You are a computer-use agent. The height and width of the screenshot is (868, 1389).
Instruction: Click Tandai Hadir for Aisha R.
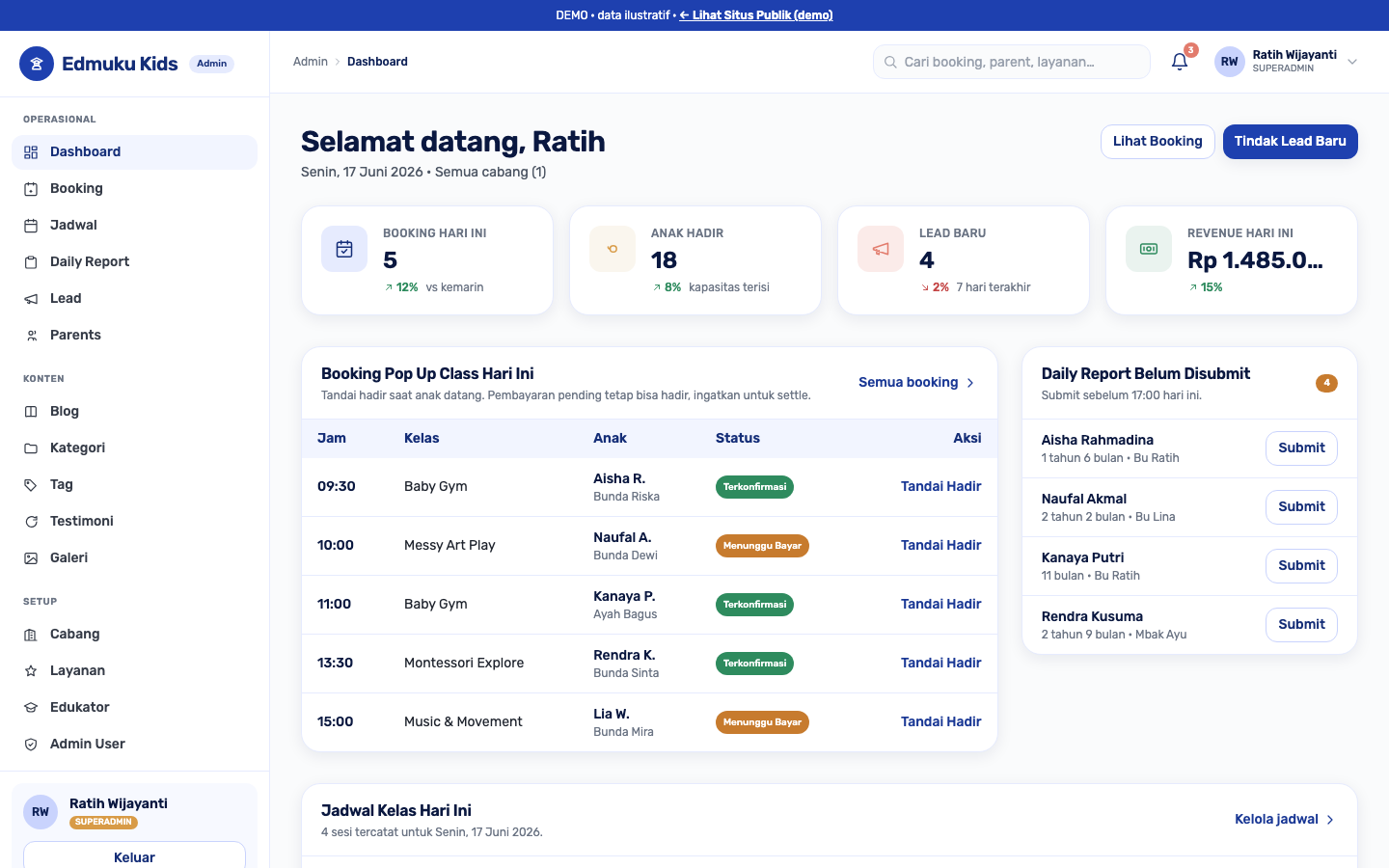pos(941,487)
